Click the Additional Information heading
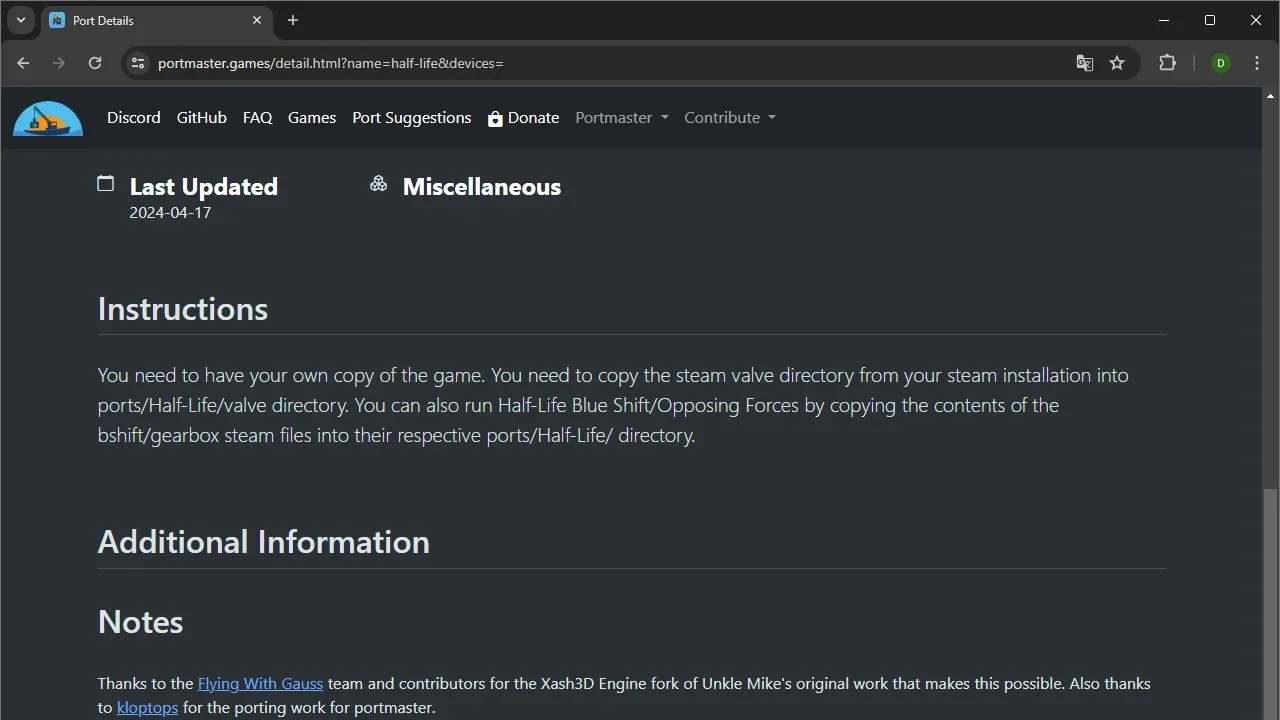 click(x=264, y=542)
